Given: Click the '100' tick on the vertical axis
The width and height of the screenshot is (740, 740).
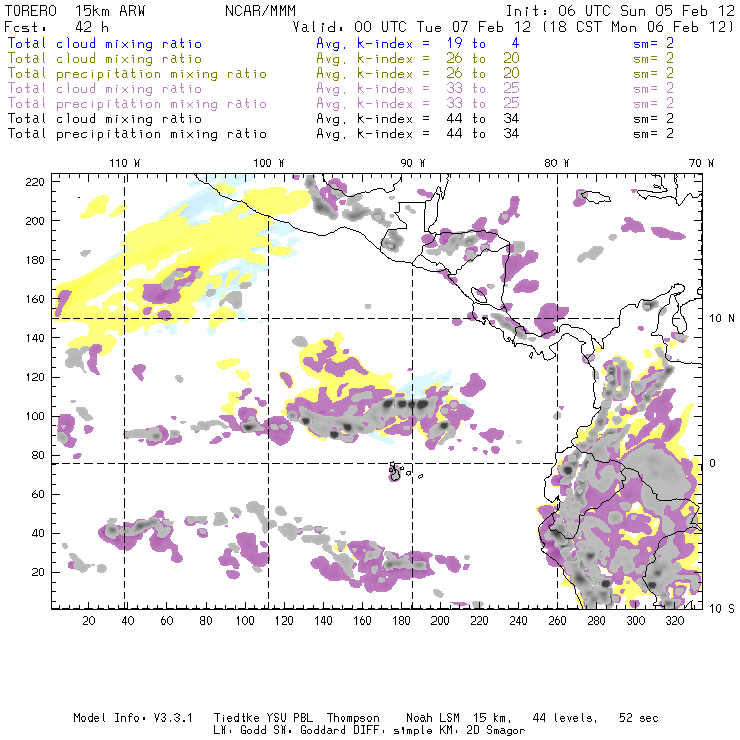Looking at the screenshot, I should pyautogui.click(x=35, y=416).
